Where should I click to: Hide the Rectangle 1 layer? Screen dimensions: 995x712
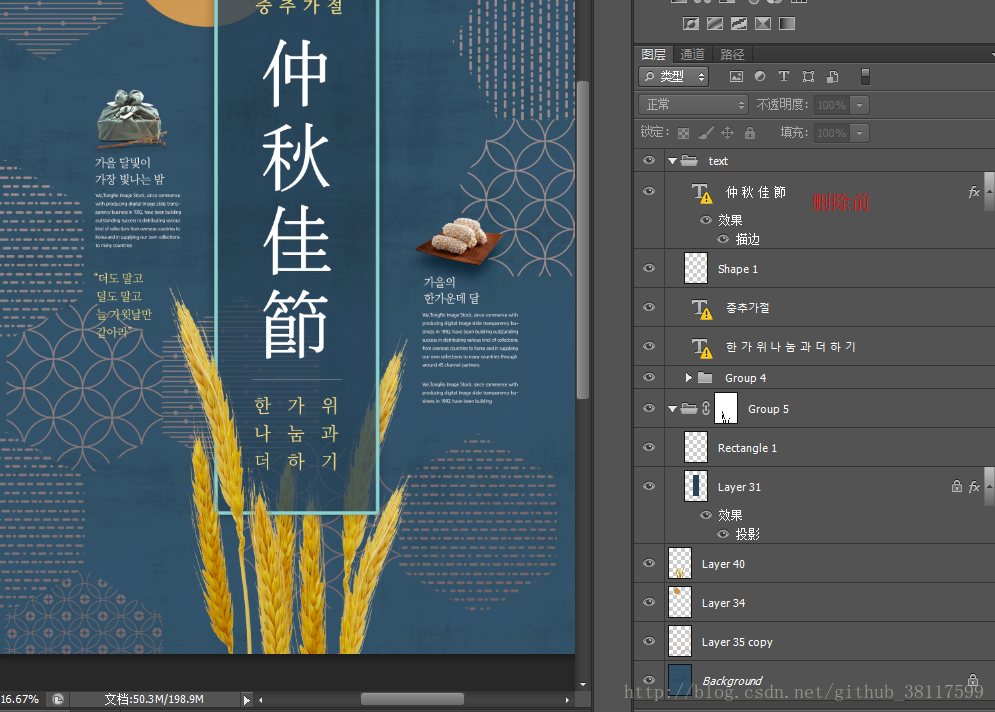coord(649,447)
